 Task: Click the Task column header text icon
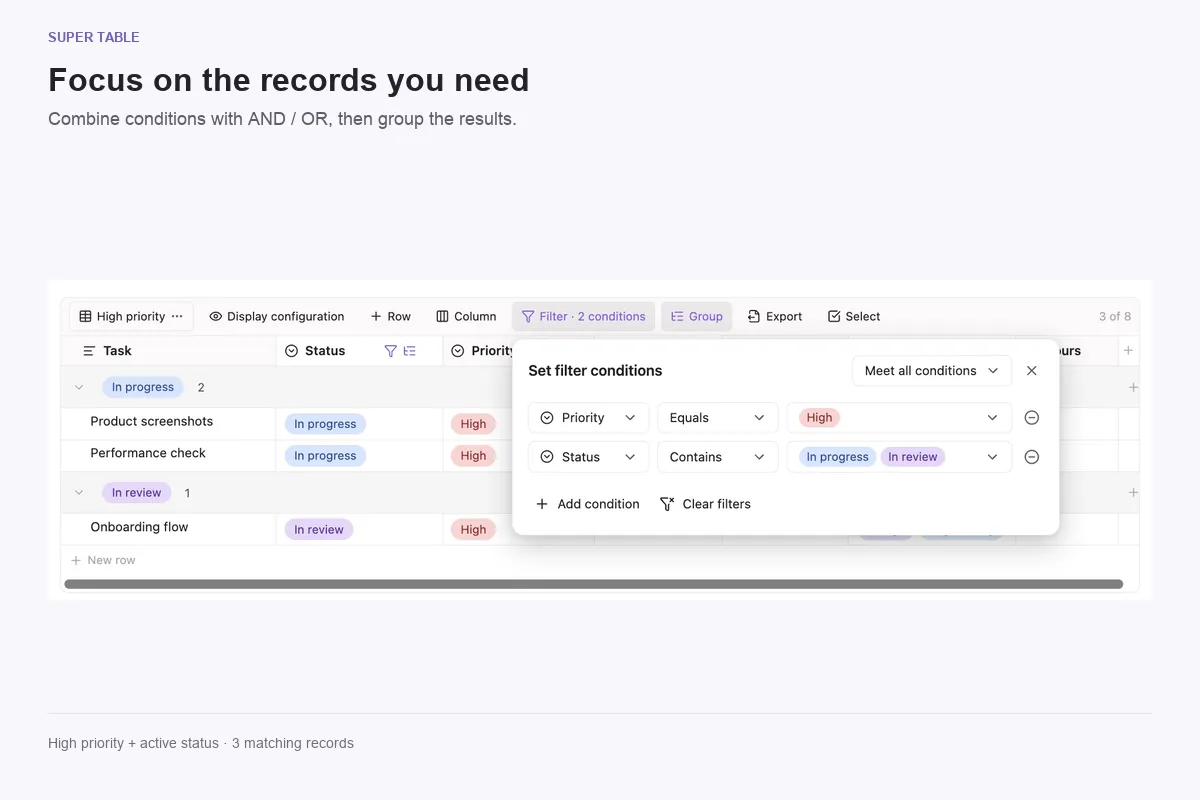[89, 351]
